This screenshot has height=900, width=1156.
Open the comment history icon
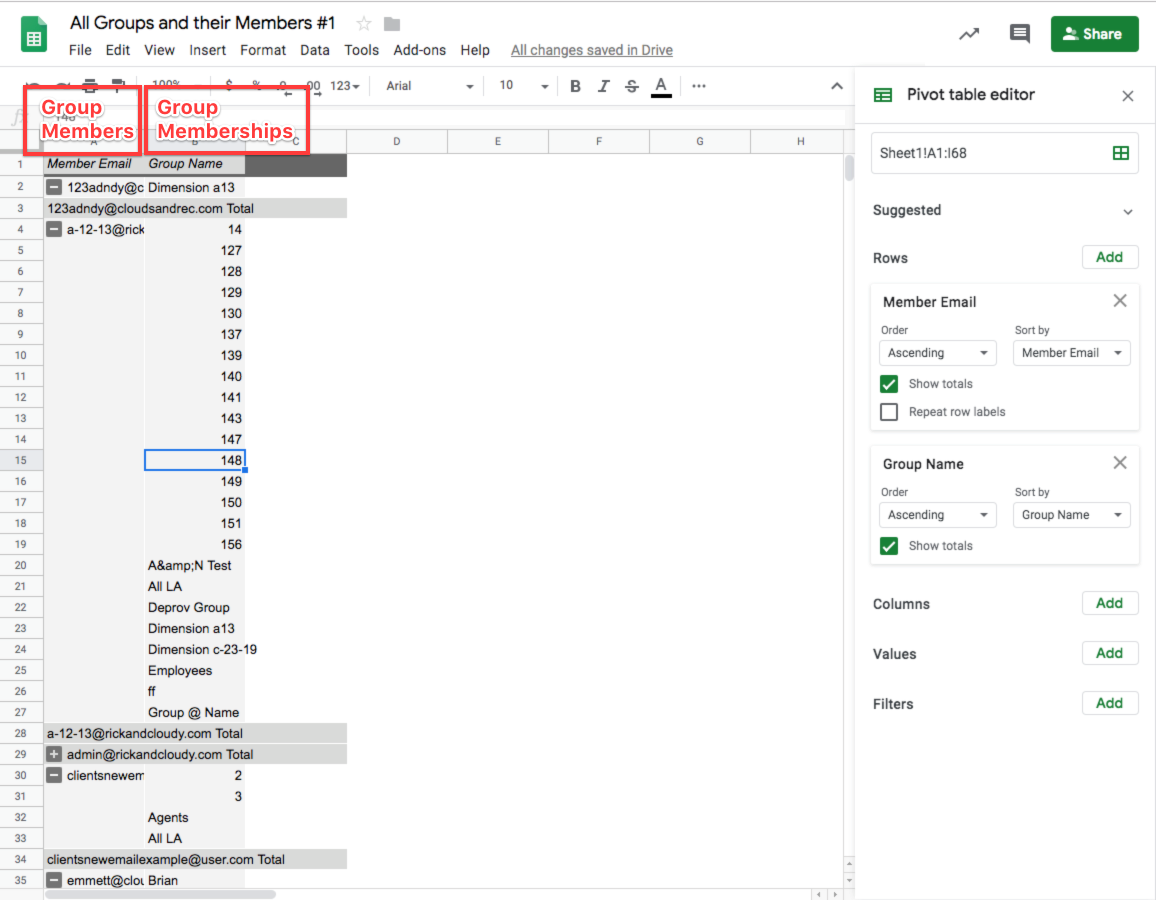tap(1019, 33)
